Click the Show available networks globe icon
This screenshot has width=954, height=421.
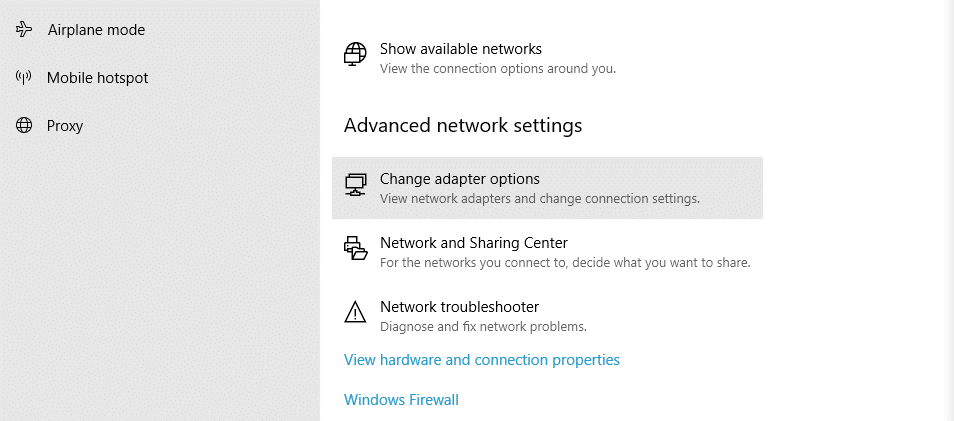[x=355, y=54]
